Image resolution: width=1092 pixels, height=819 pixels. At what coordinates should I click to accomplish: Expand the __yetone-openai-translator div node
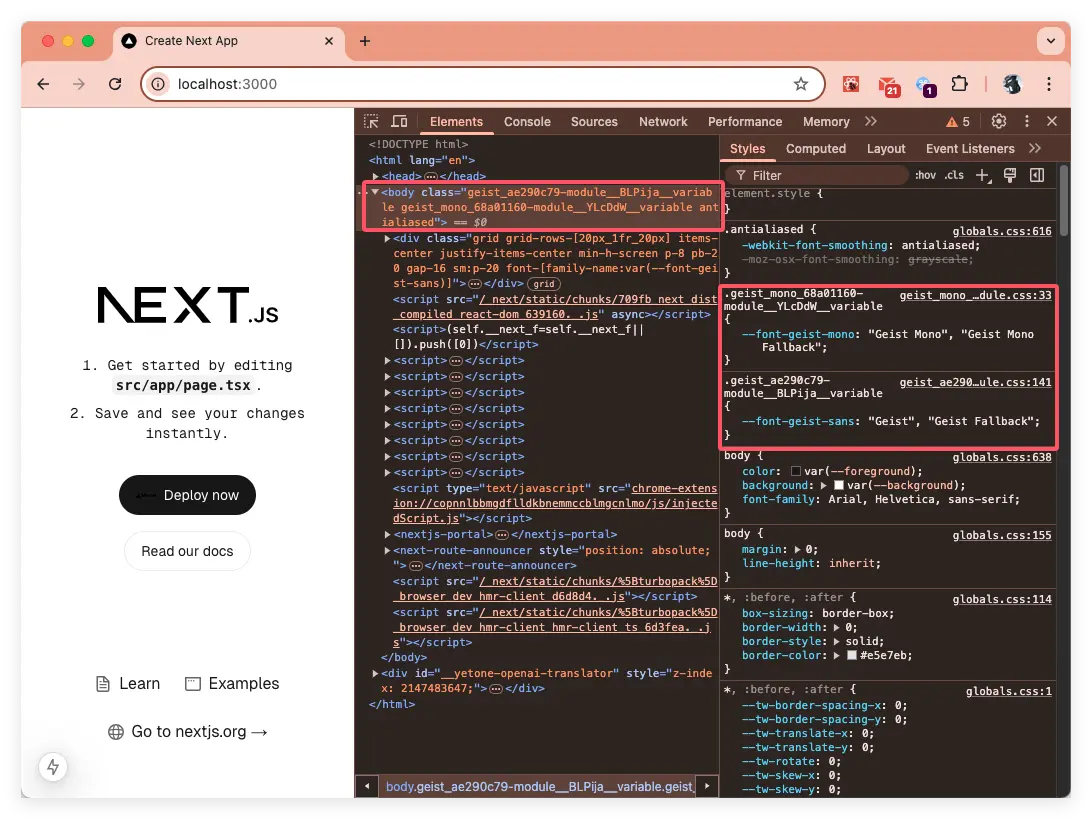(375, 673)
